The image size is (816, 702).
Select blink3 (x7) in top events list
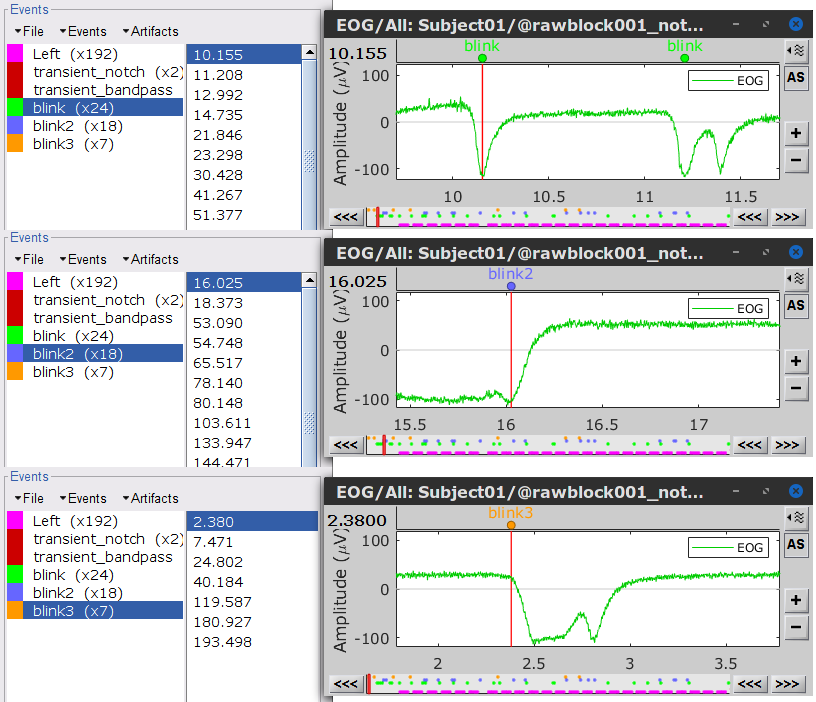click(73, 144)
